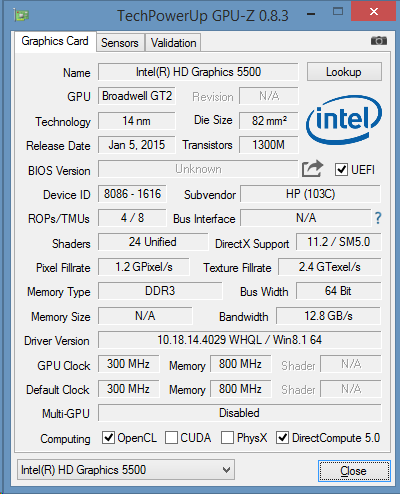Screen dimensions: 400x494
Task: Toggle the OpenCL checkbox
Action: [x=108, y=437]
